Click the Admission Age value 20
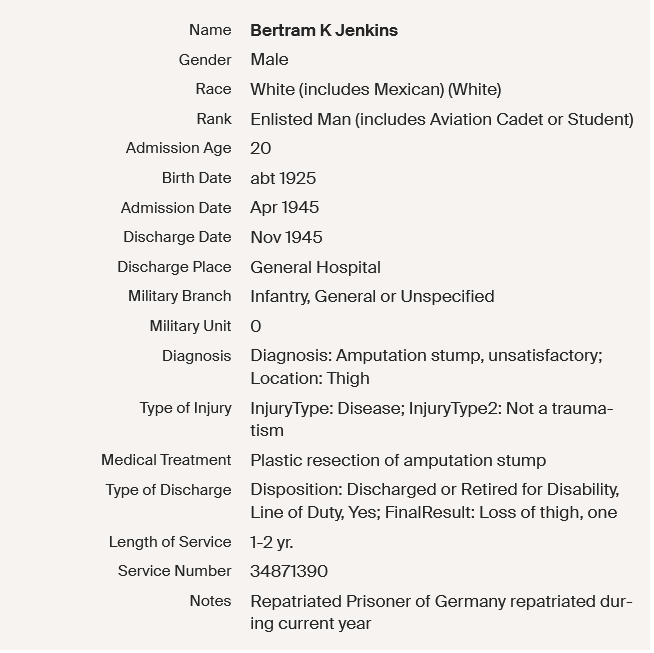This screenshot has height=653, width=654. 260,148
